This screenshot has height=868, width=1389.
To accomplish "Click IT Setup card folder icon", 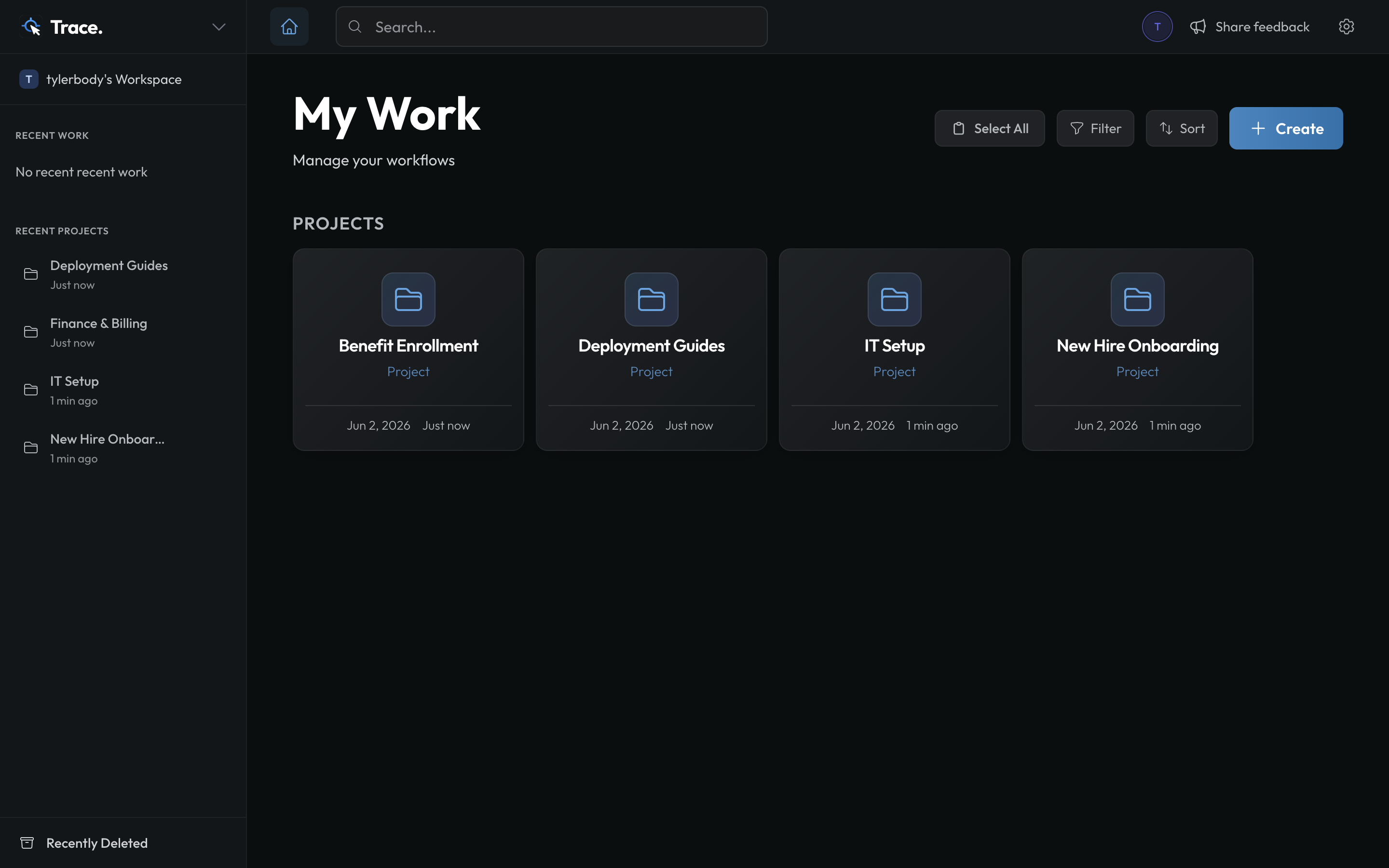I will tap(894, 299).
